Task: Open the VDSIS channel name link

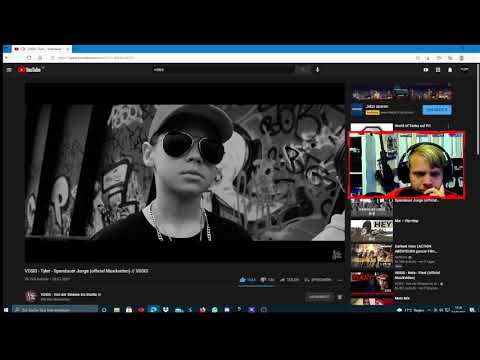Action: pos(70,294)
